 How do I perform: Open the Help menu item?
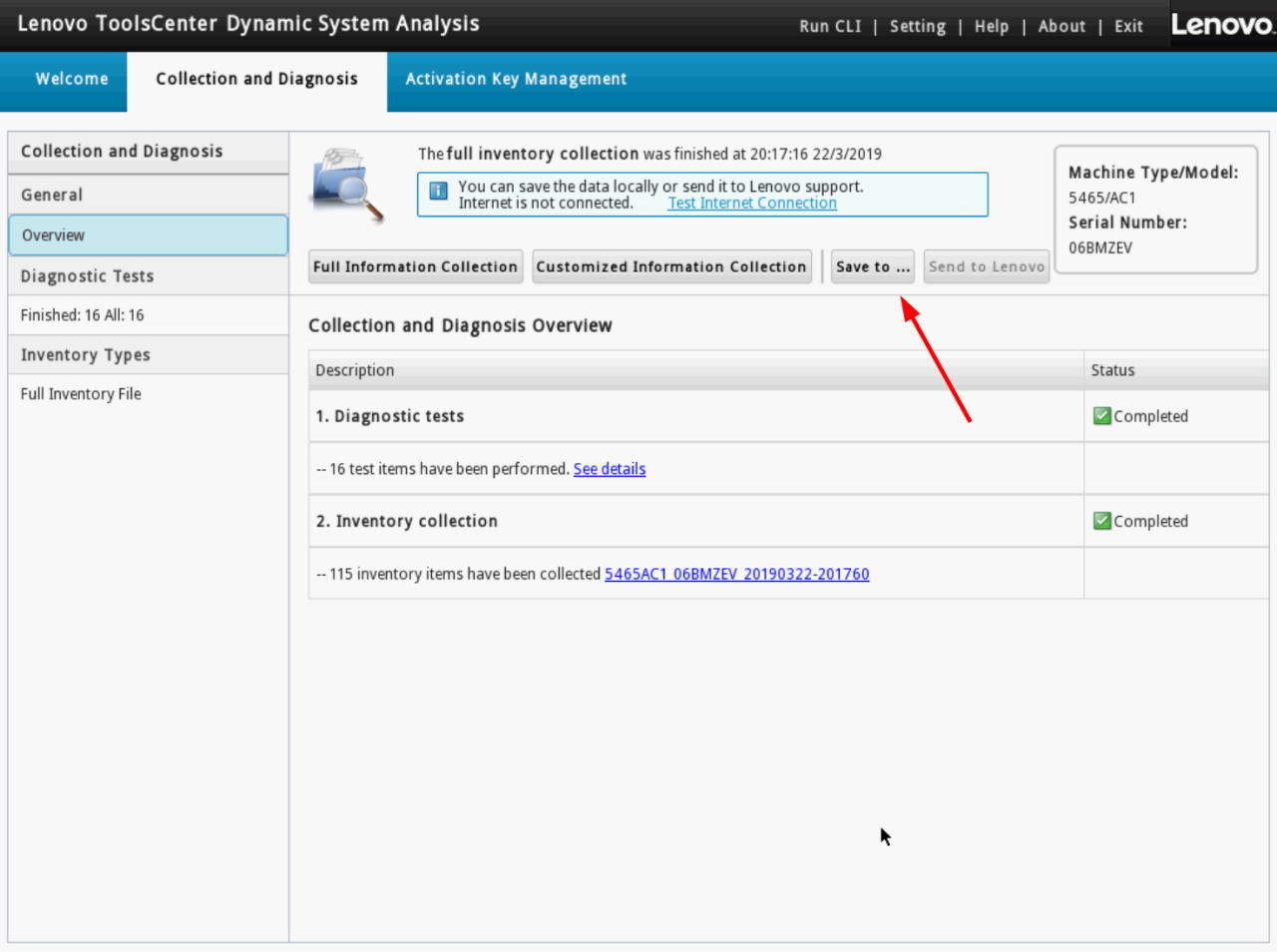[x=992, y=26]
